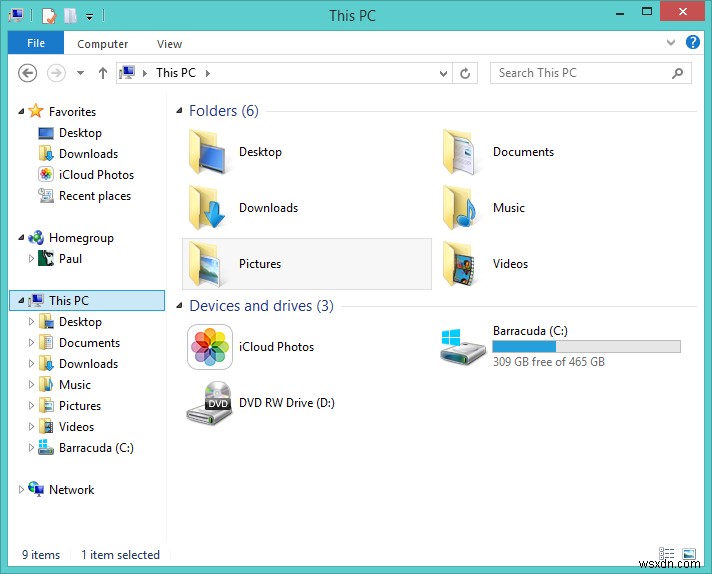Viewport: 712px width, 574px height.
Task: Select This PC in navigation pane
Action: [x=87, y=301]
